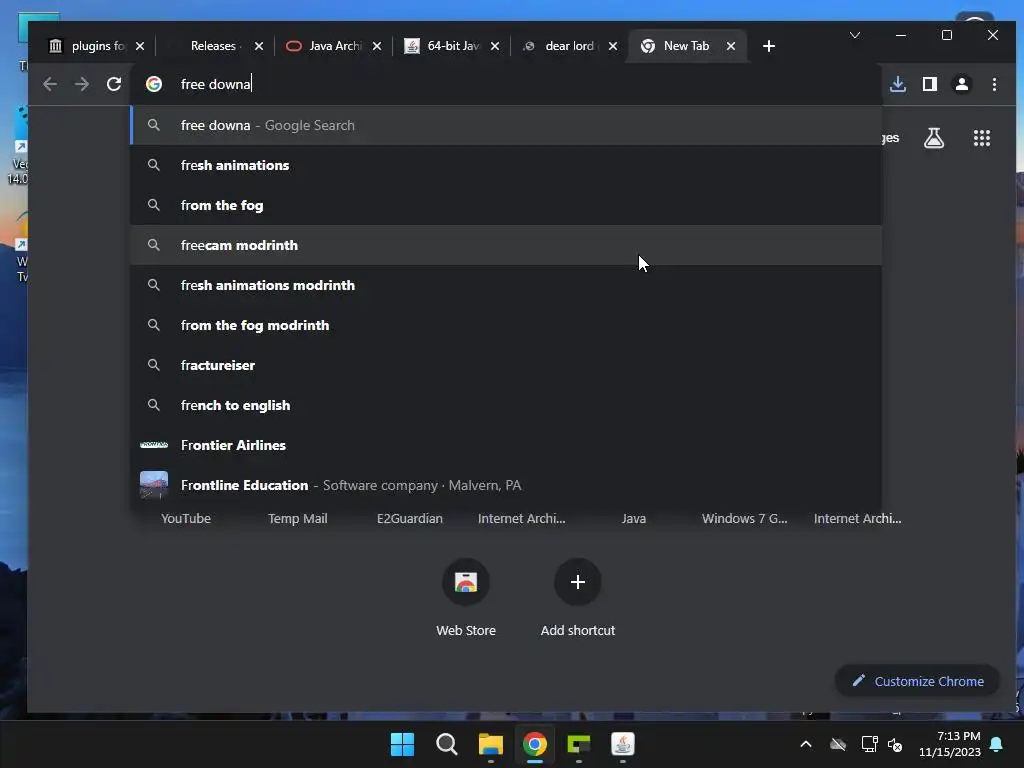
Task: Open the Java app in taskbar
Action: (x=622, y=744)
